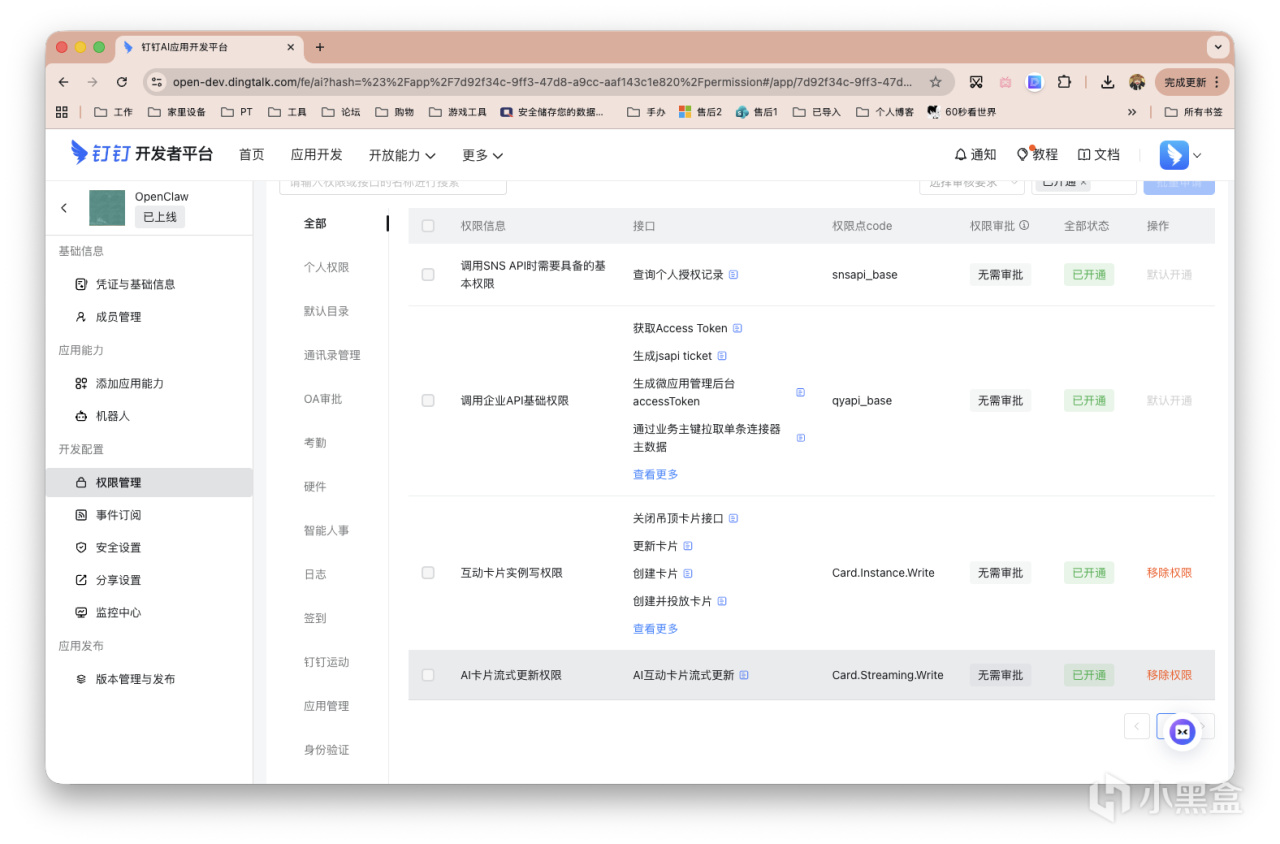Open the 通知 bell notifications
This screenshot has height=844, width=1280.
coord(975,155)
